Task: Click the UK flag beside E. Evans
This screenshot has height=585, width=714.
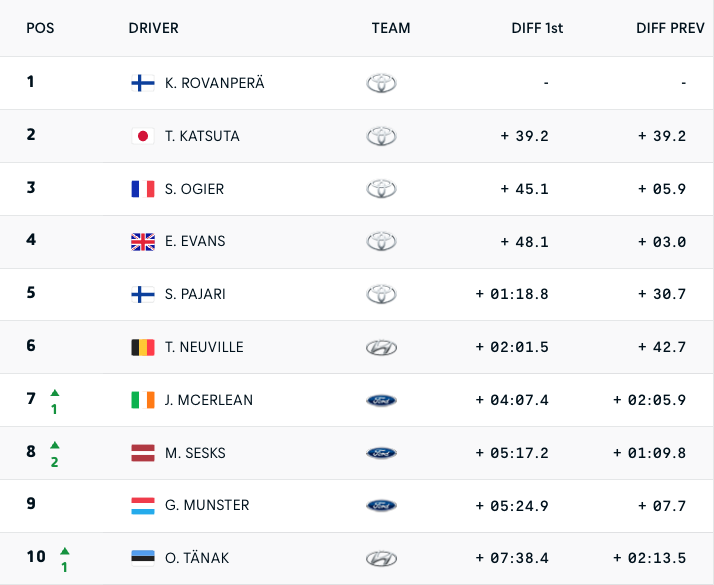Action: [x=143, y=241]
